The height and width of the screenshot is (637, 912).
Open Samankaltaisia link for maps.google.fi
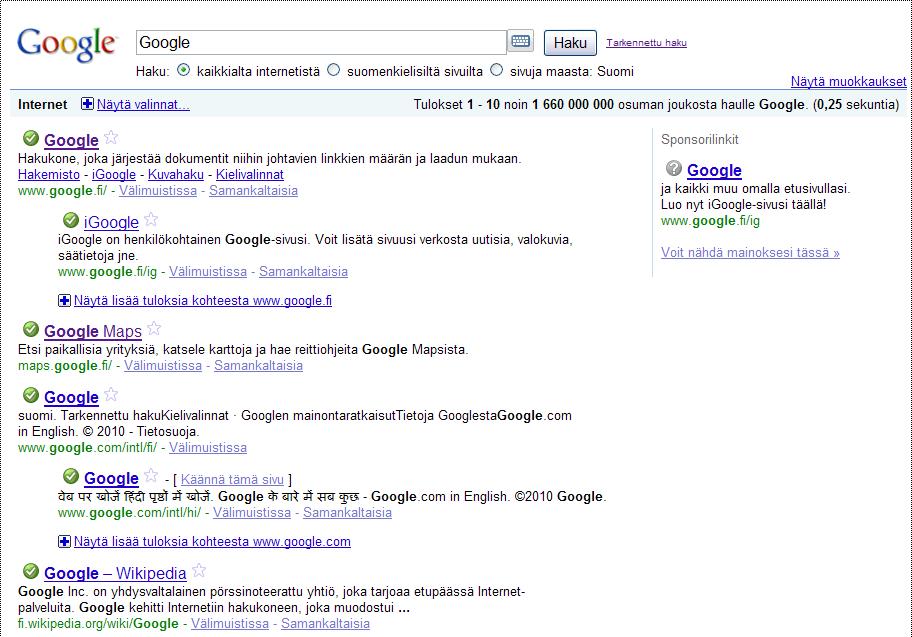258,366
